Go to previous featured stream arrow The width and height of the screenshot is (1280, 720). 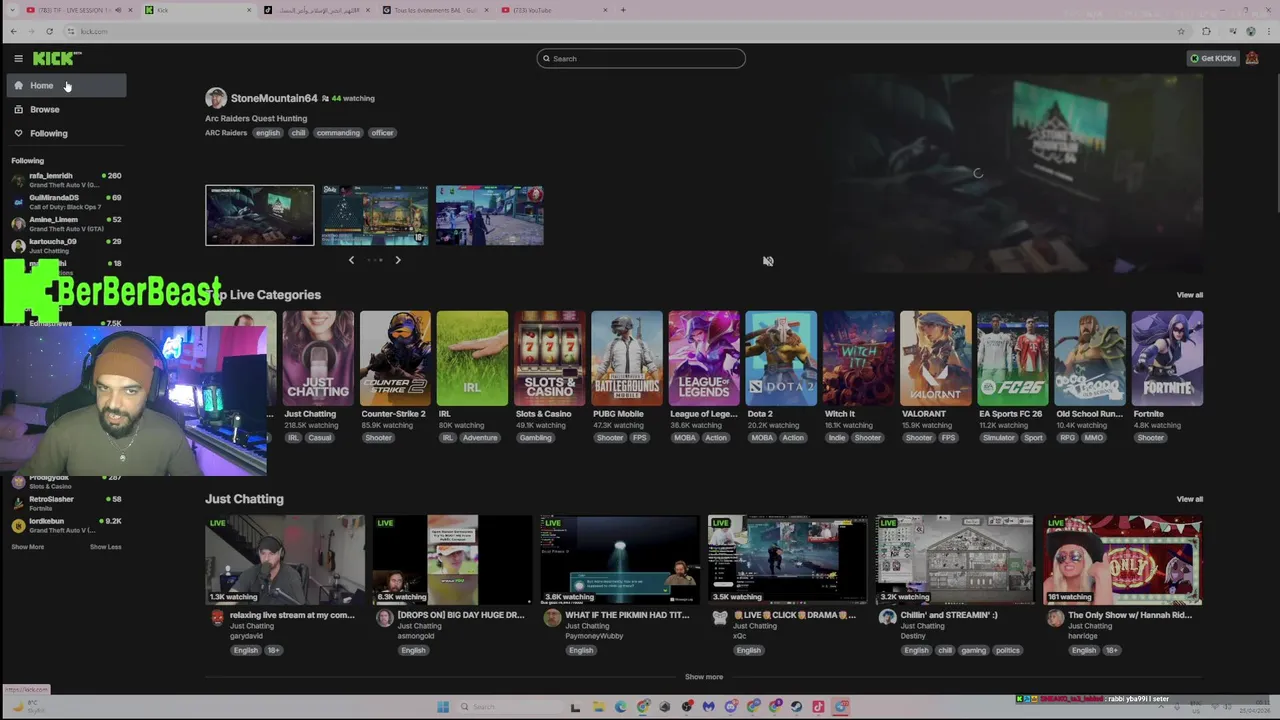[x=351, y=260]
